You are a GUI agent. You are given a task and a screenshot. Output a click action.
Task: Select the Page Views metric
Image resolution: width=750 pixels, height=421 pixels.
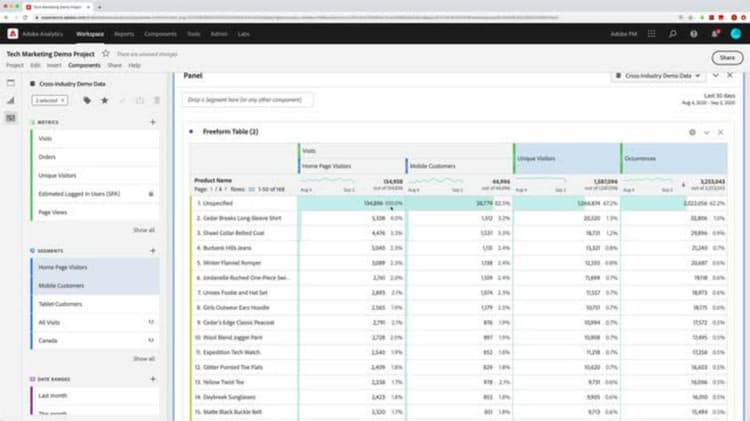pos(96,212)
